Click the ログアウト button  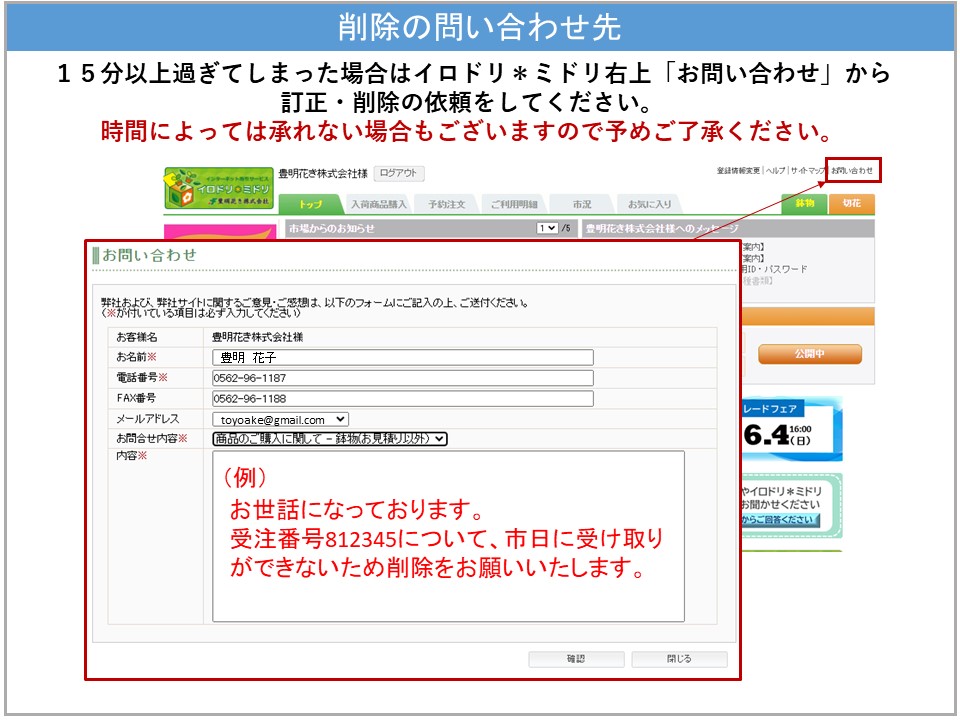tap(400, 173)
